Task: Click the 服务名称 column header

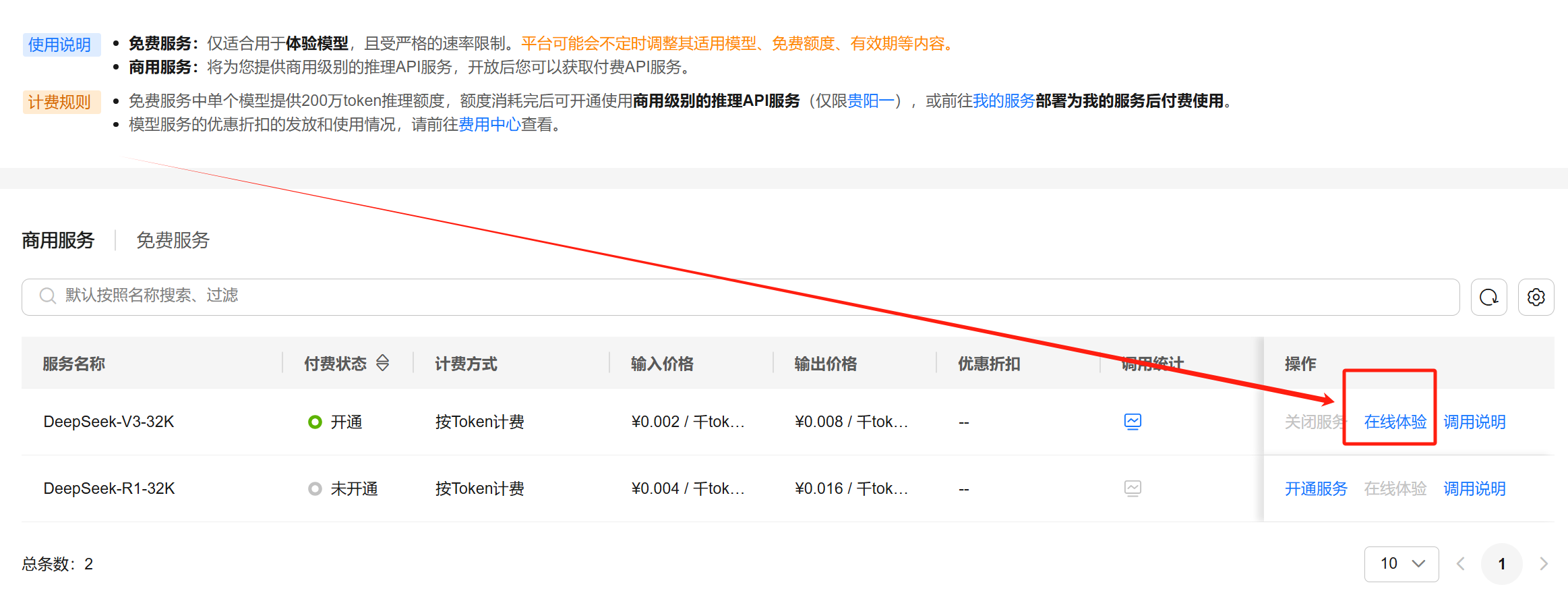Action: click(x=73, y=364)
